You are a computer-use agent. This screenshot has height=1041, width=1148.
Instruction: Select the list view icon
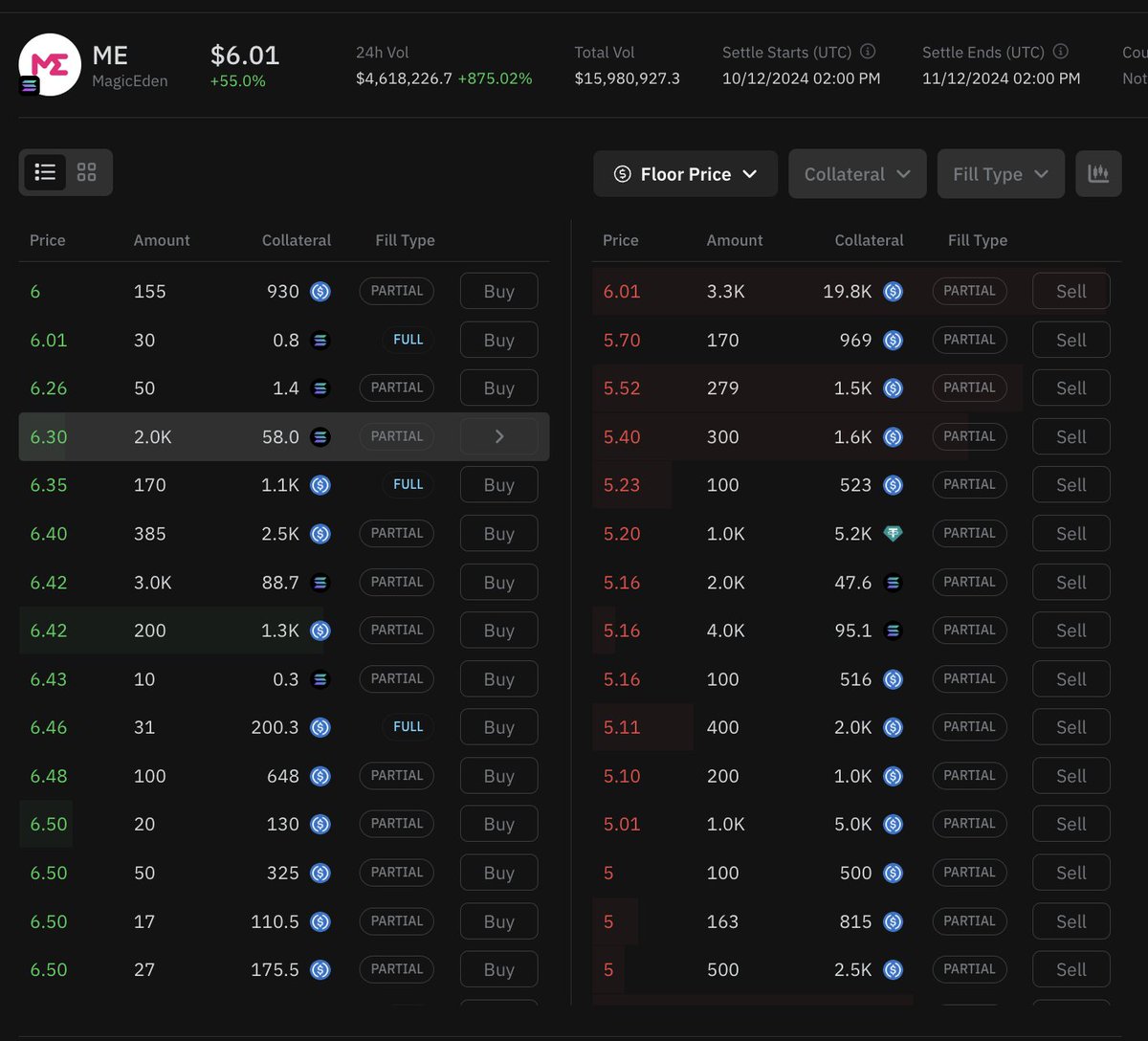pos(45,172)
